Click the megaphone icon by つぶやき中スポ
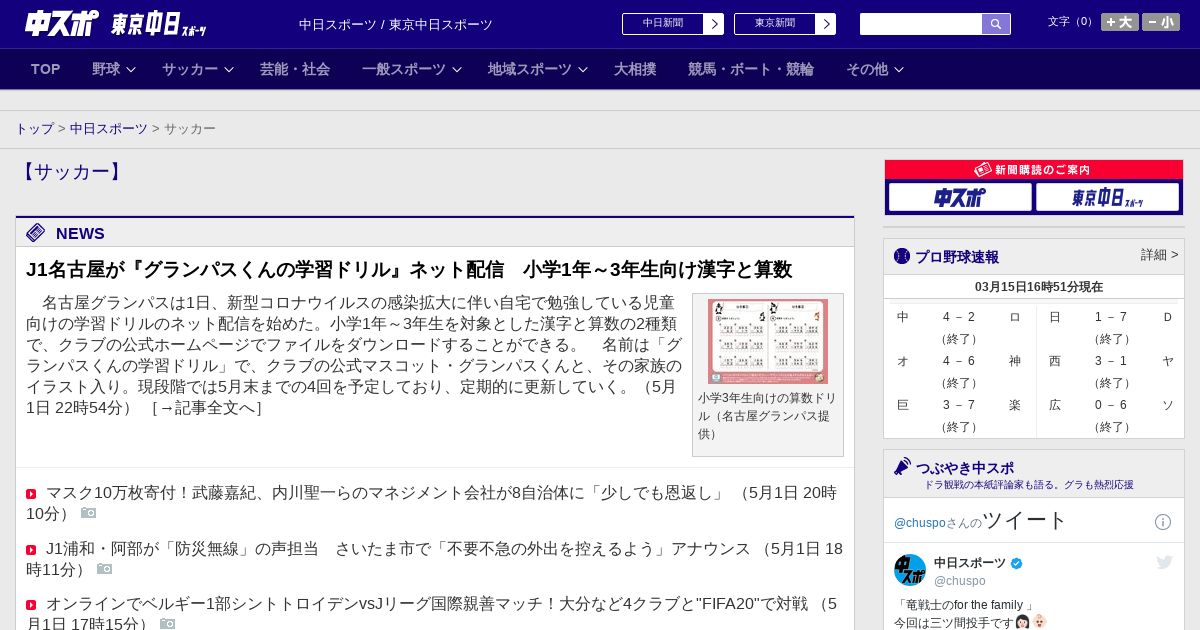 [x=902, y=466]
